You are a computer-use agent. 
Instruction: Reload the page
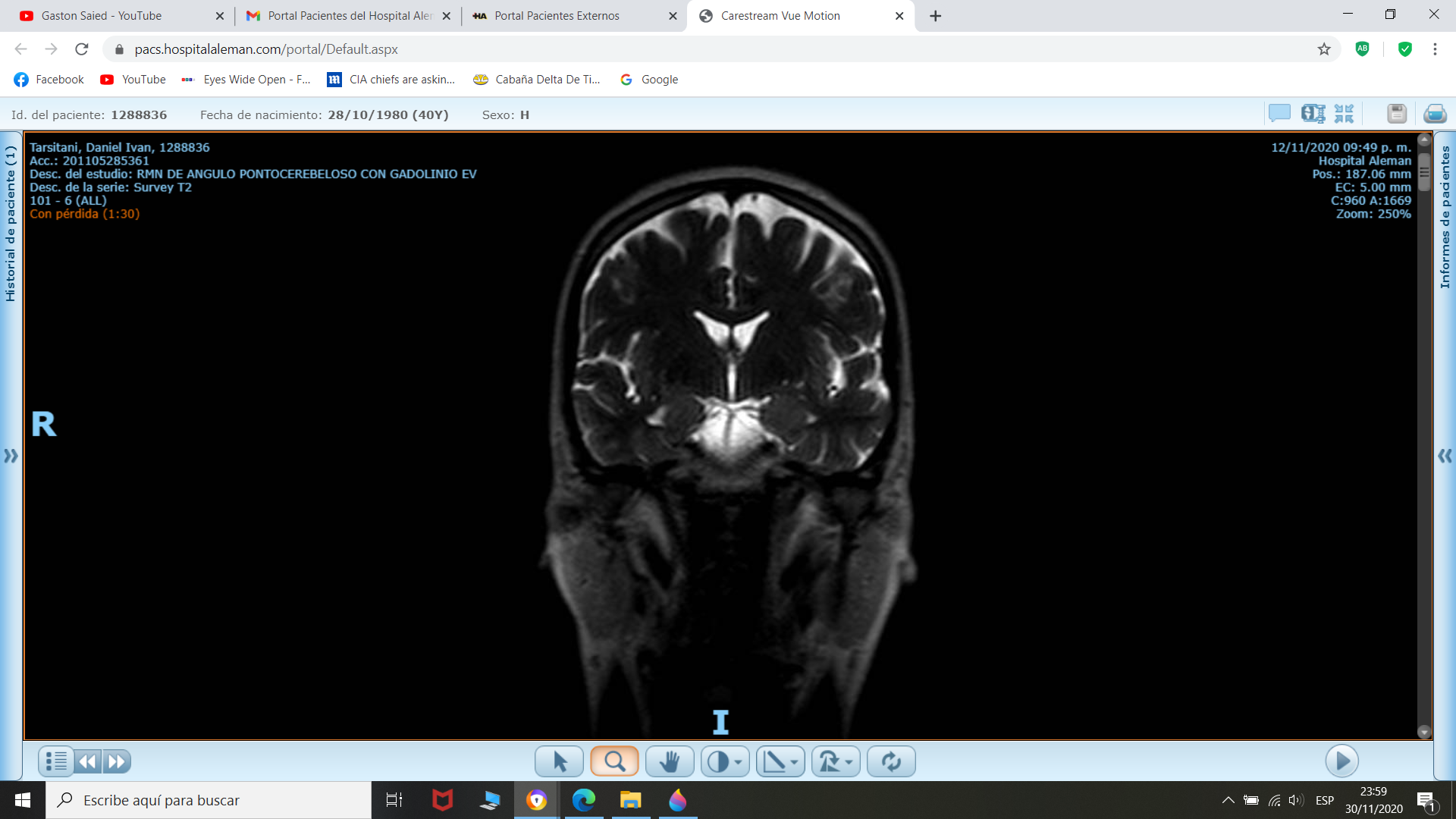tap(81, 49)
